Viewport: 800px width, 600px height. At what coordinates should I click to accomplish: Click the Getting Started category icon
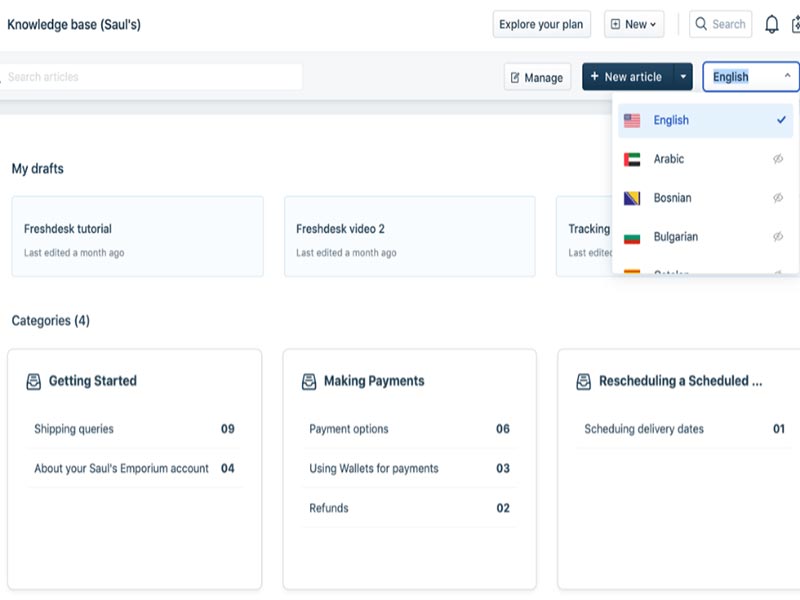(34, 380)
